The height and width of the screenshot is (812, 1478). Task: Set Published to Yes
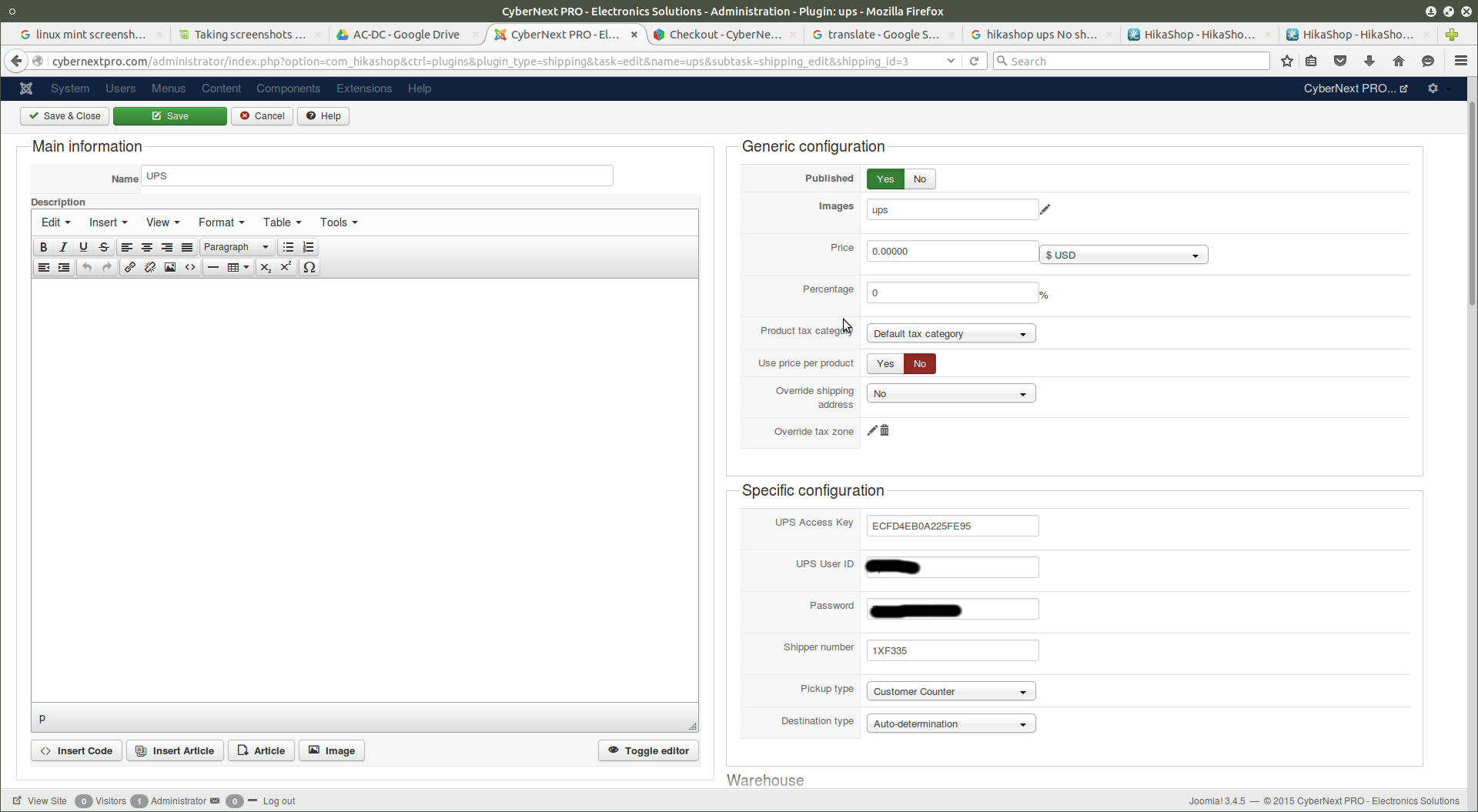pyautogui.click(x=885, y=179)
